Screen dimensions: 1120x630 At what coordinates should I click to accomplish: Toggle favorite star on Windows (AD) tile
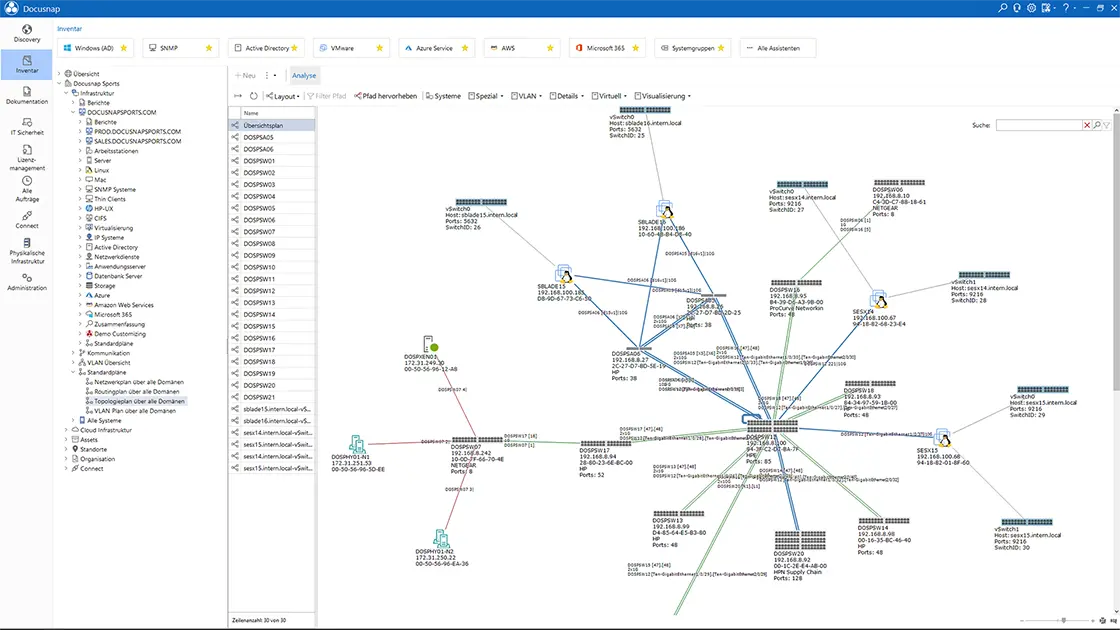[124, 48]
